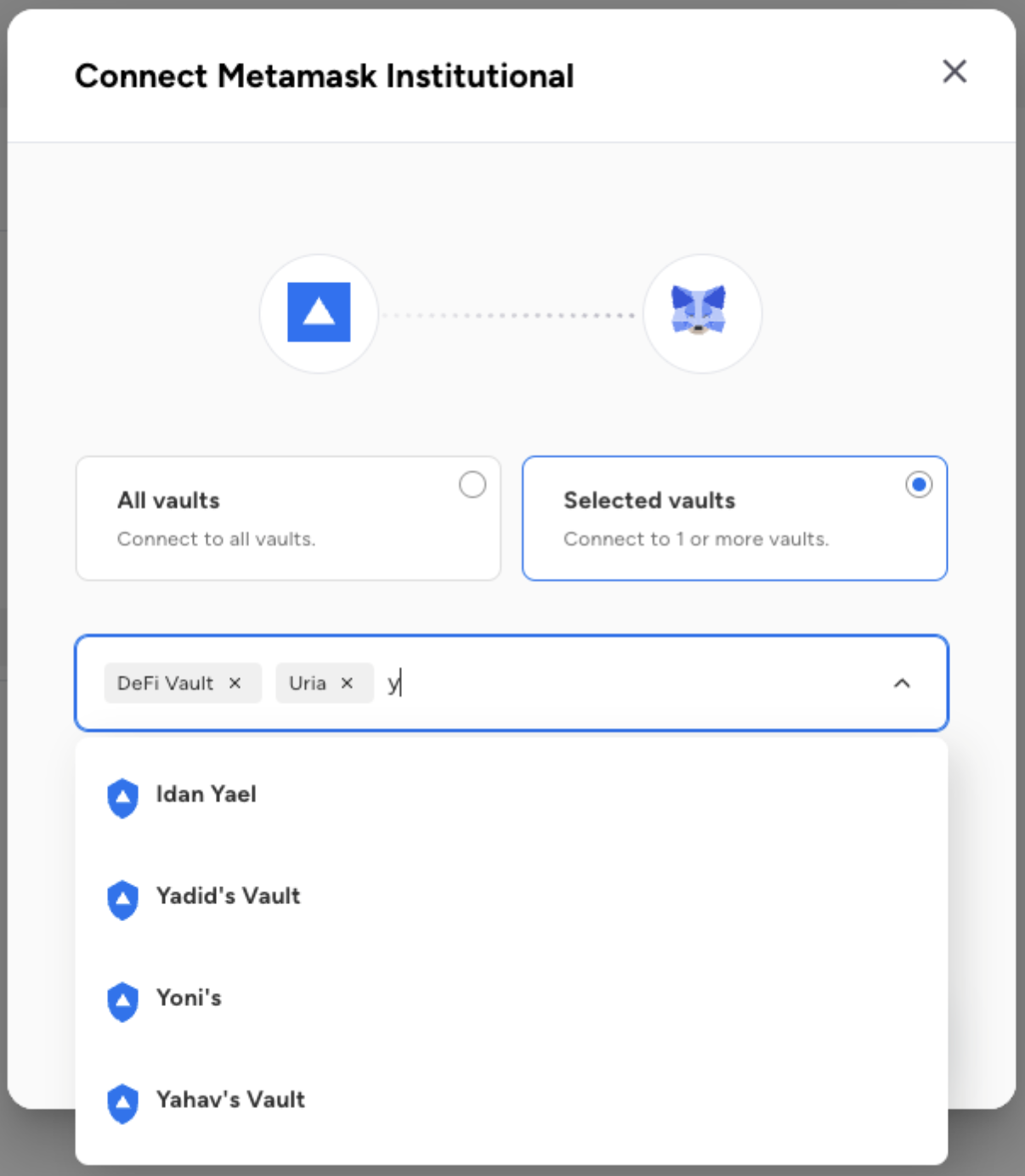Choose Yadid's Vault from the list
This screenshot has height=1176, width=1025.
512,897
